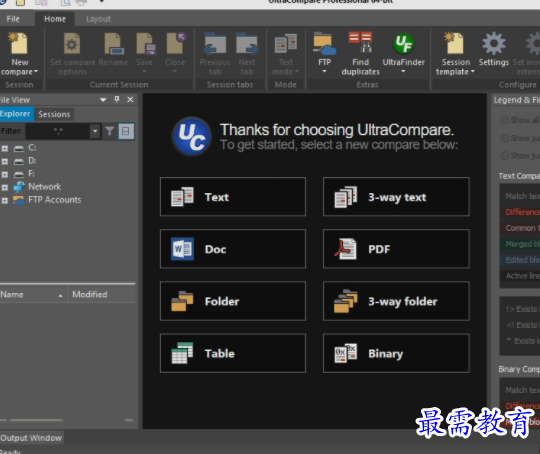Viewport: 540px width, 454px height.
Task: Click the Merged block legend entry
Action: click(520, 244)
